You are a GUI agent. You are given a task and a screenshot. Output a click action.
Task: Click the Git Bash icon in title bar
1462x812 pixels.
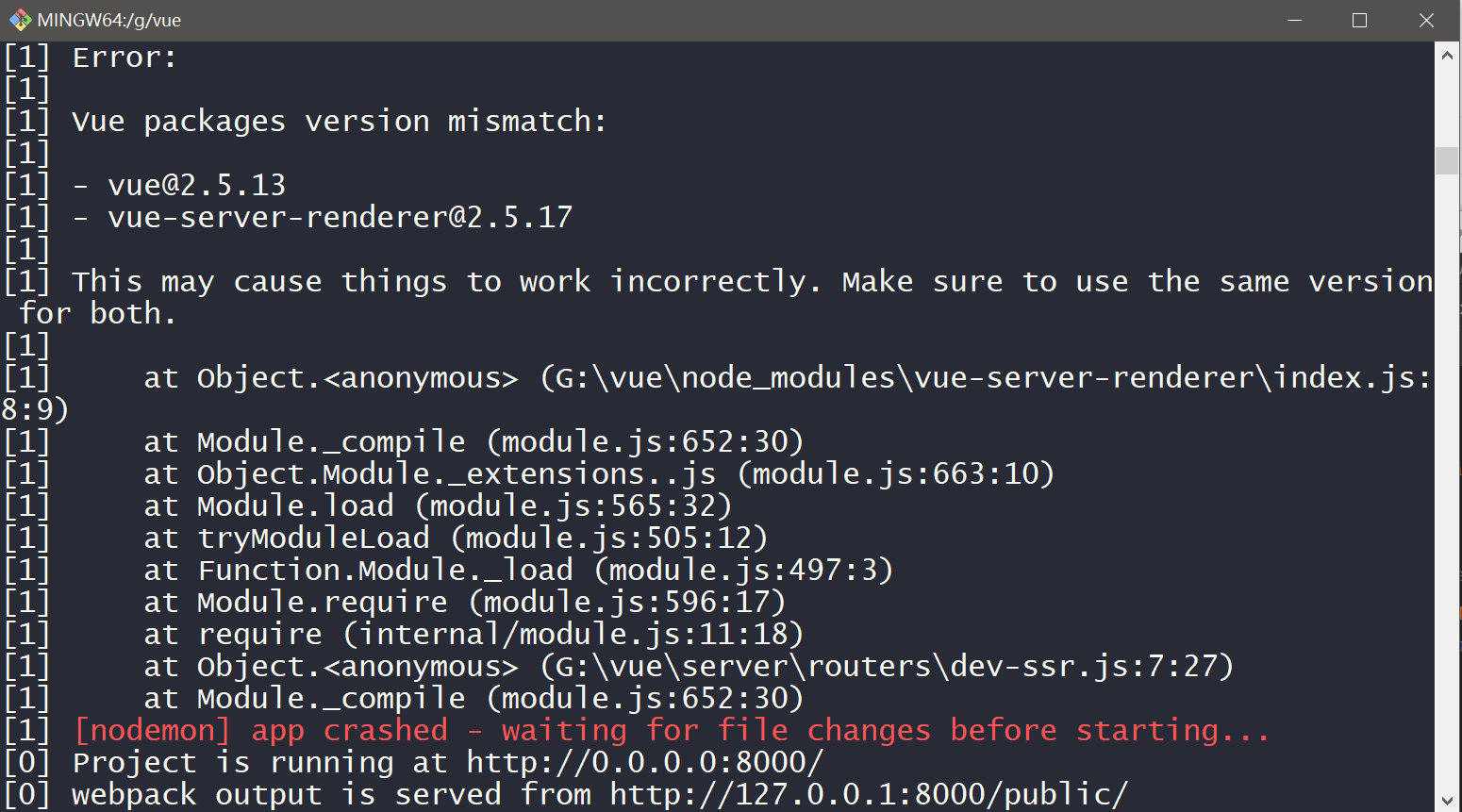click(x=20, y=20)
